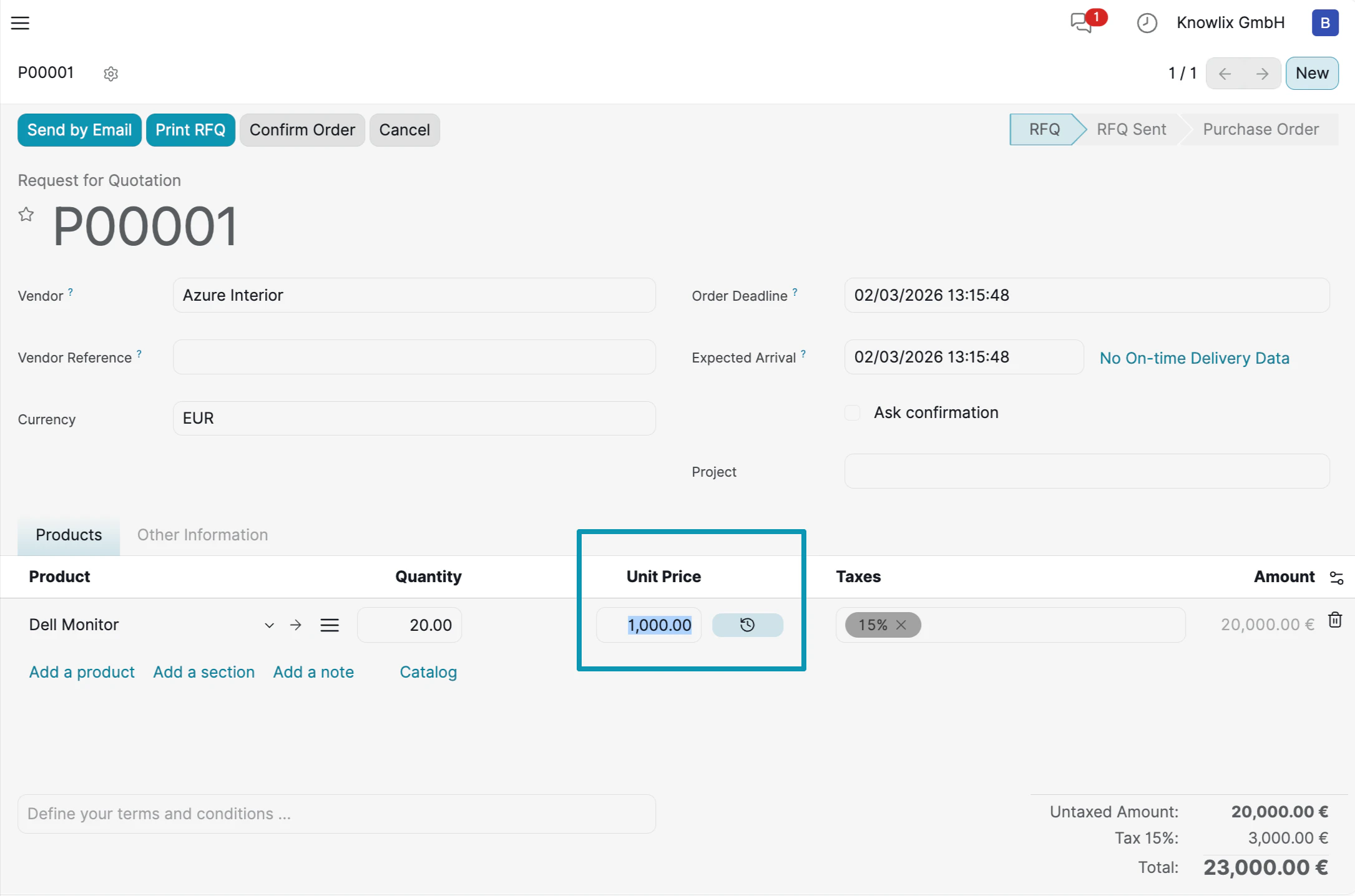Viewport: 1355px width, 896px height.
Task: Click the Add a product link
Action: pyautogui.click(x=82, y=672)
